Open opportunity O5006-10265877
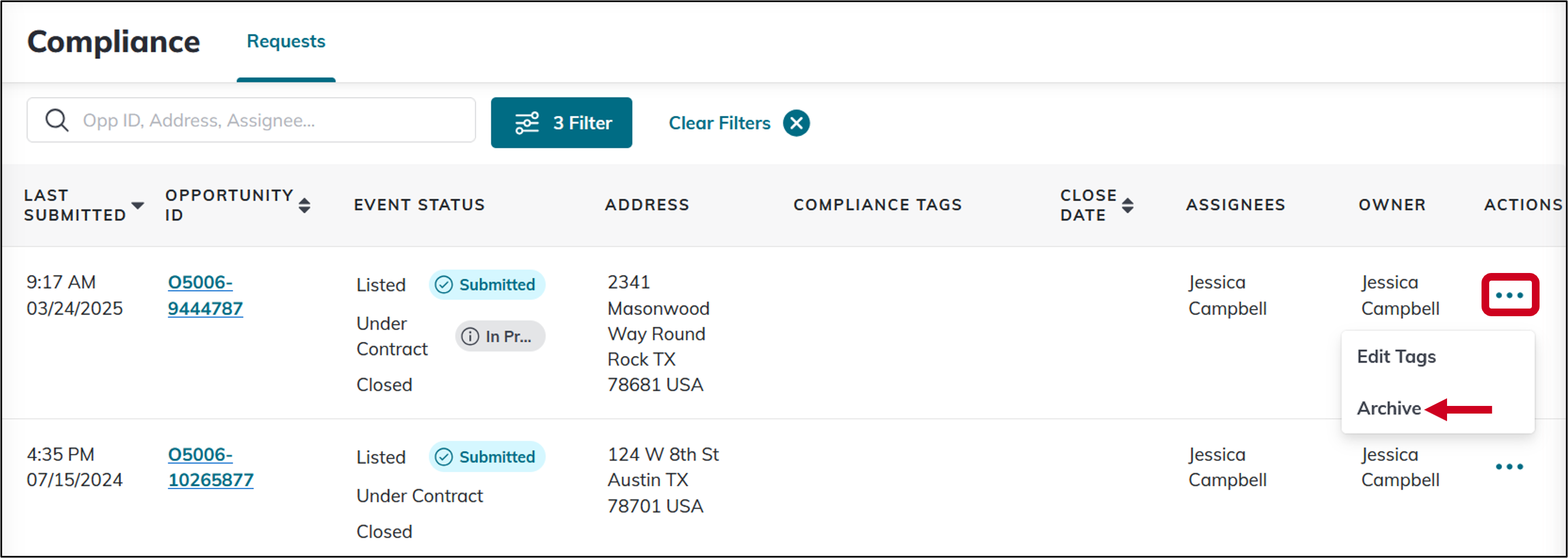Screen dimensions: 1568x558 210,467
